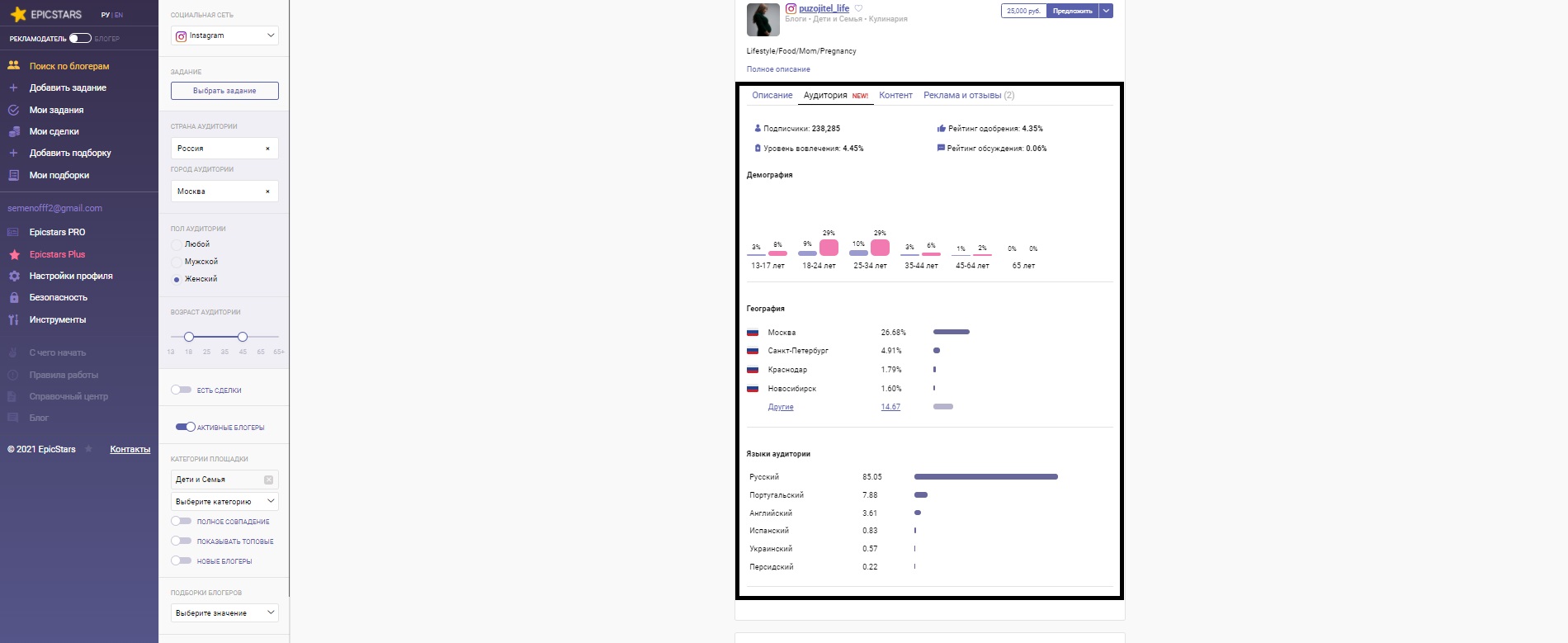Click the EpicStars star logo
This screenshot has width=1568, height=643.
(x=18, y=14)
